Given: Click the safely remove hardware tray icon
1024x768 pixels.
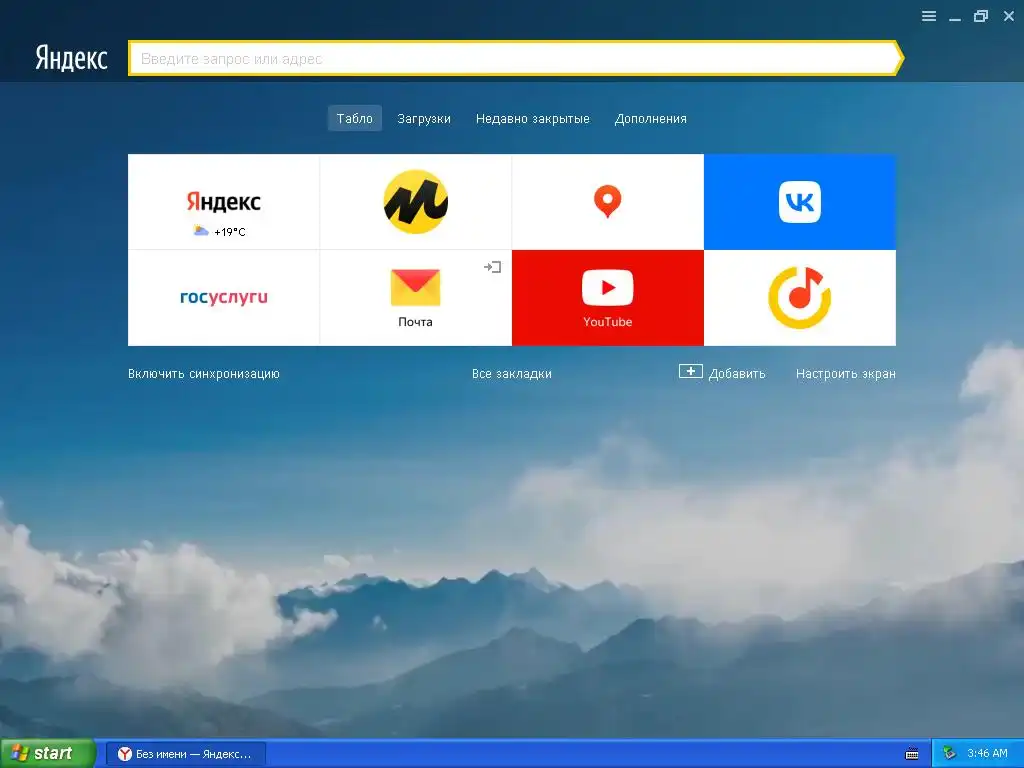Looking at the screenshot, I should pos(950,754).
